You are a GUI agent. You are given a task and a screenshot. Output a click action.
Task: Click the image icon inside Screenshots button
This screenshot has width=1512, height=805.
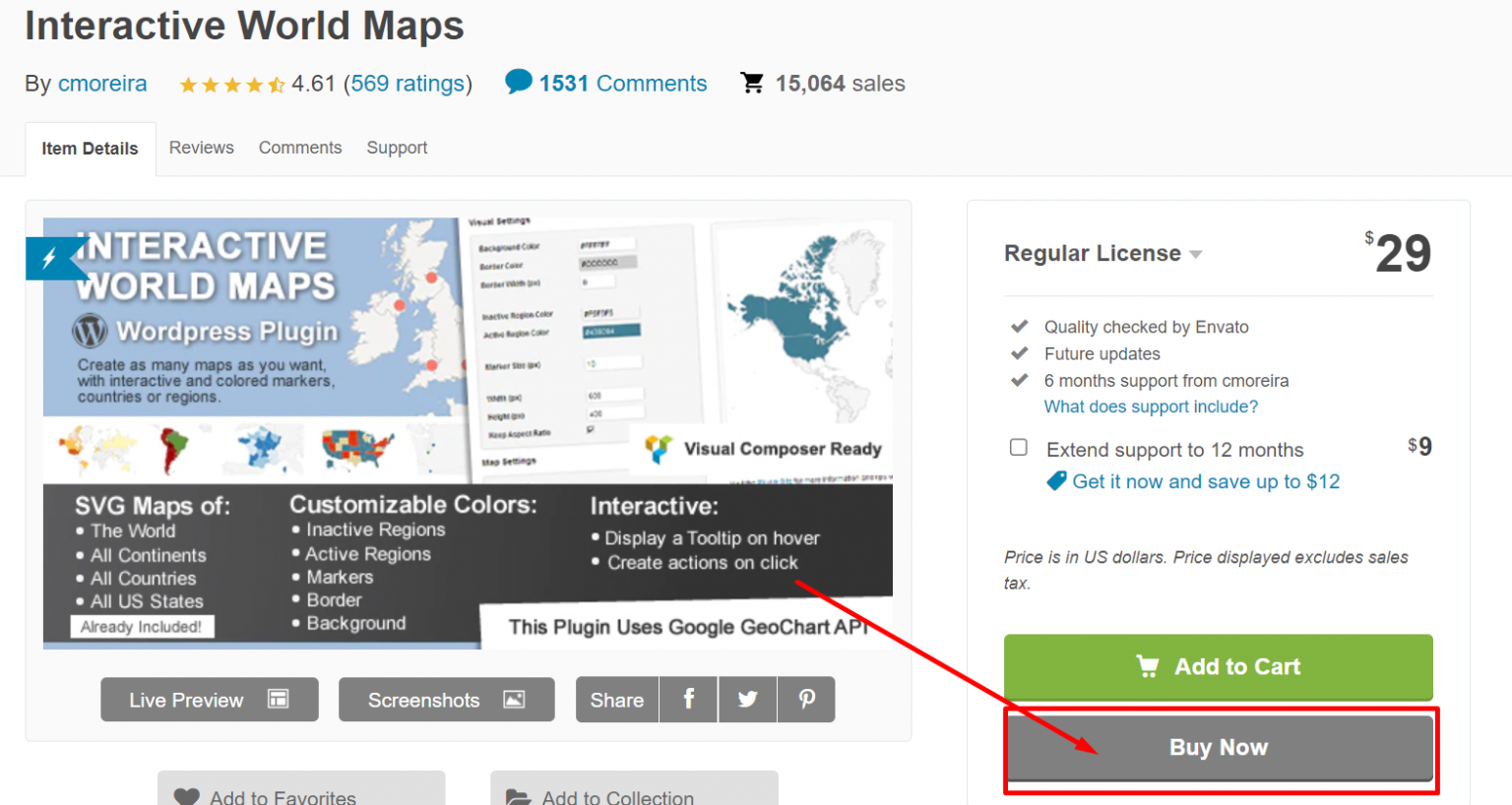point(513,699)
